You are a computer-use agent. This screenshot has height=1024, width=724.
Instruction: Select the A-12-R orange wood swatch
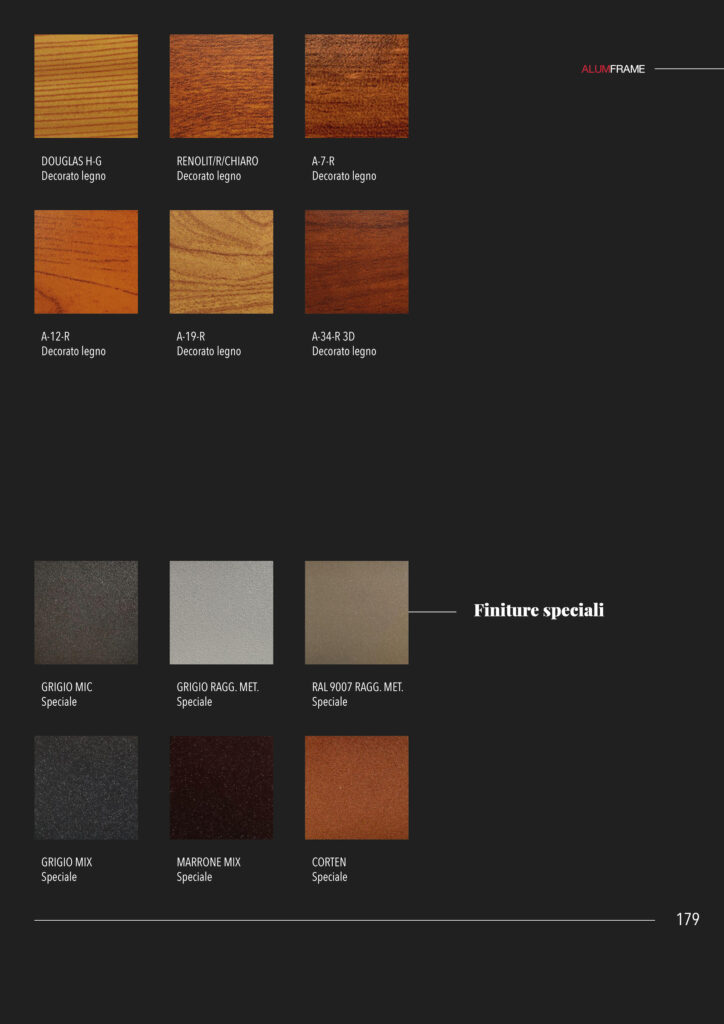point(86,262)
